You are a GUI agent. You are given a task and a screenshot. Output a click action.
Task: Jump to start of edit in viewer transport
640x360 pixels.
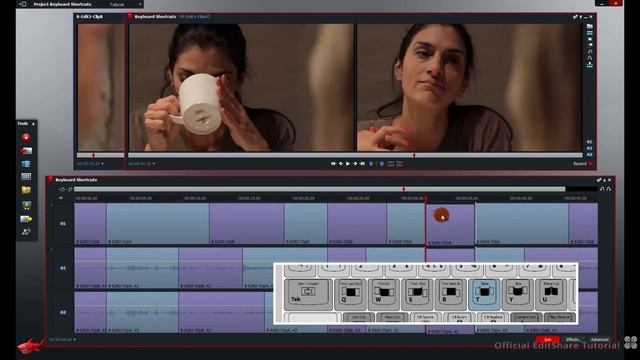pyautogui.click(x=333, y=164)
